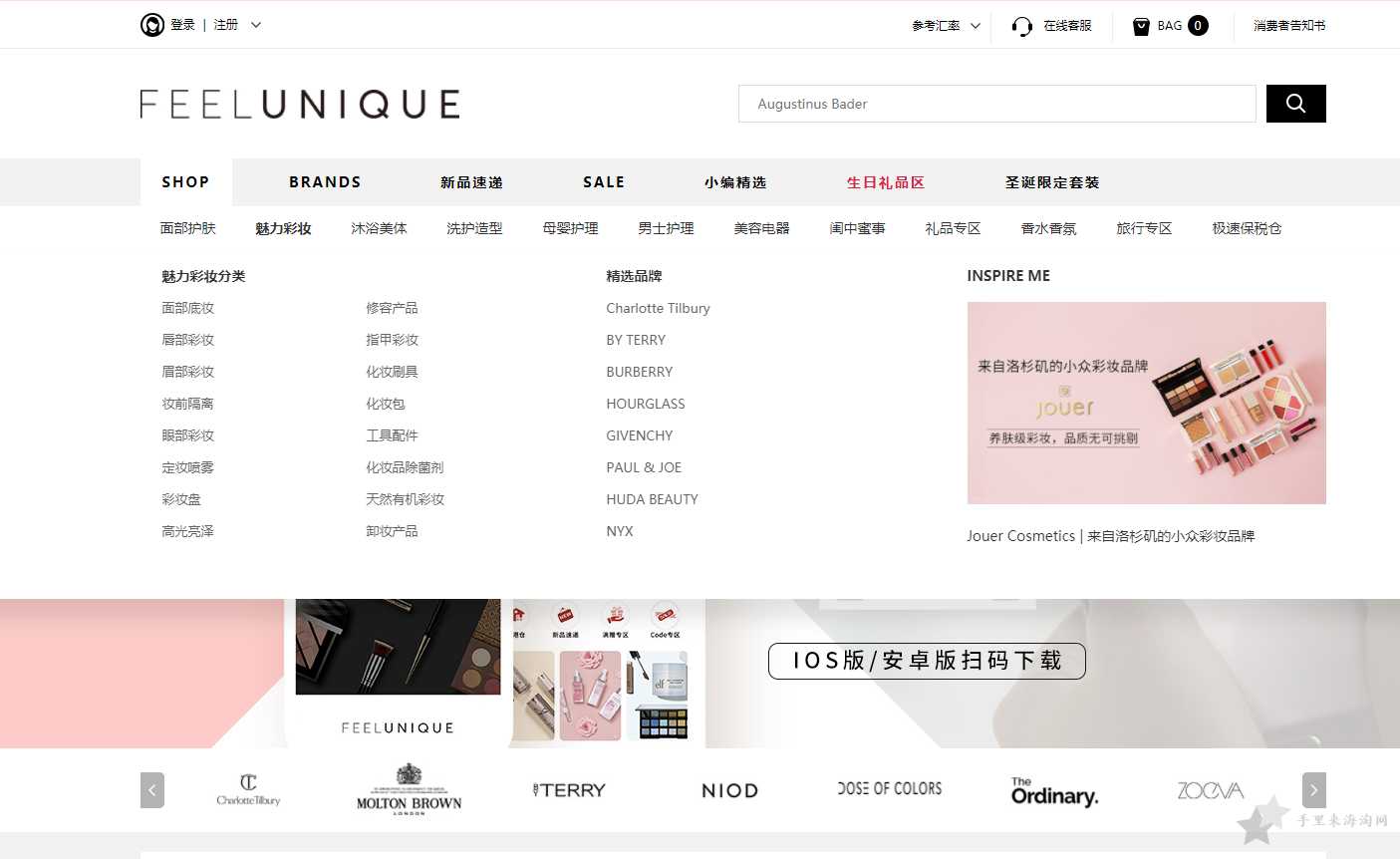Open 眼部彩妆 subcategory
This screenshot has height=859, width=1400.
click(188, 435)
